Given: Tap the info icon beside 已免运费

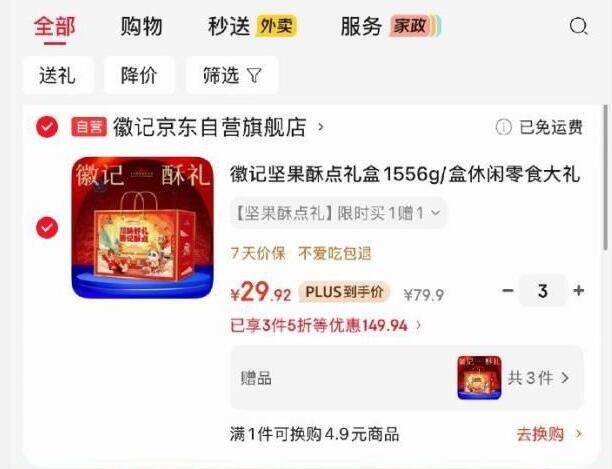Looking at the screenshot, I should (503, 127).
